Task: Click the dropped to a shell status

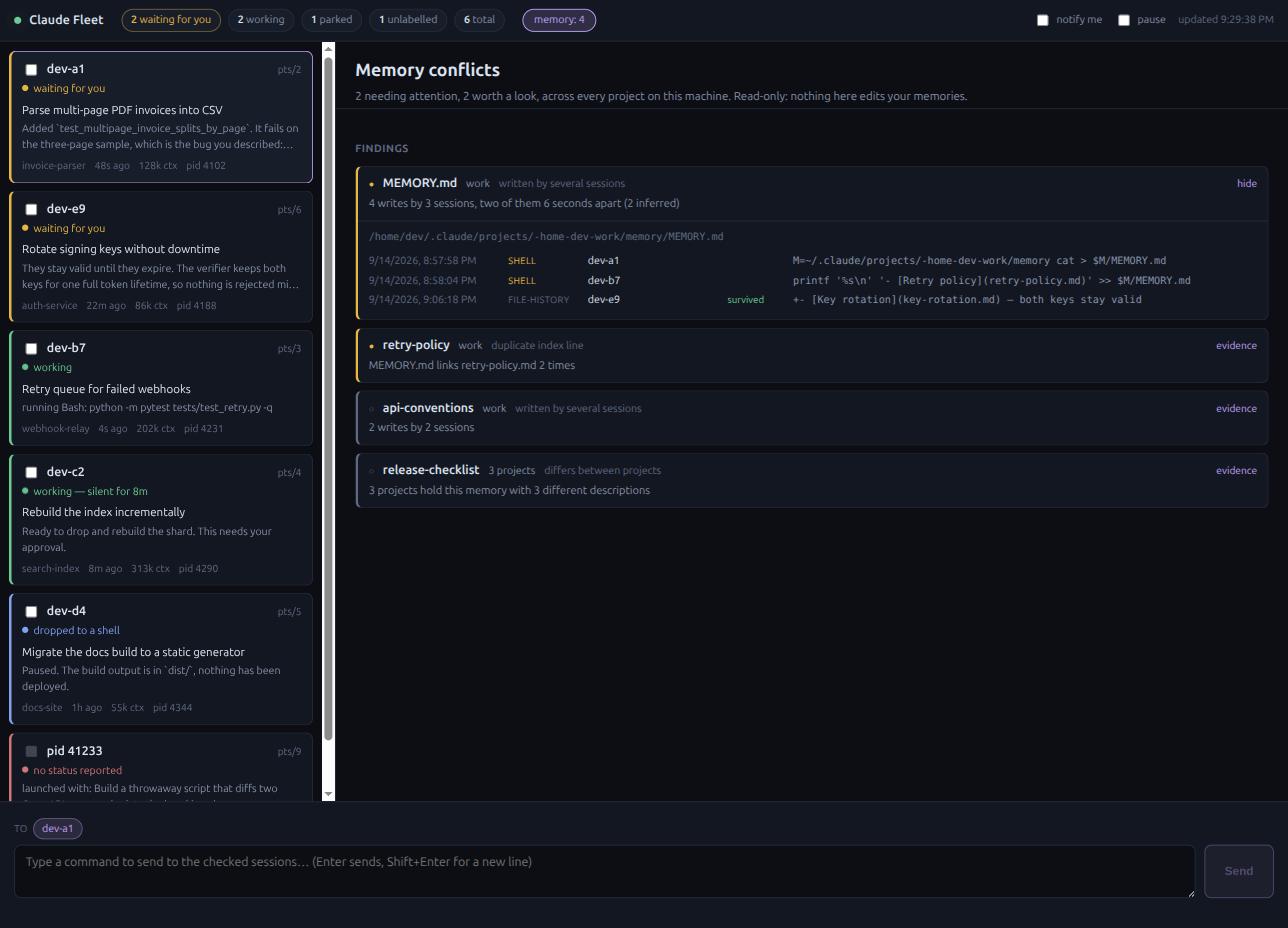Action: 76,631
